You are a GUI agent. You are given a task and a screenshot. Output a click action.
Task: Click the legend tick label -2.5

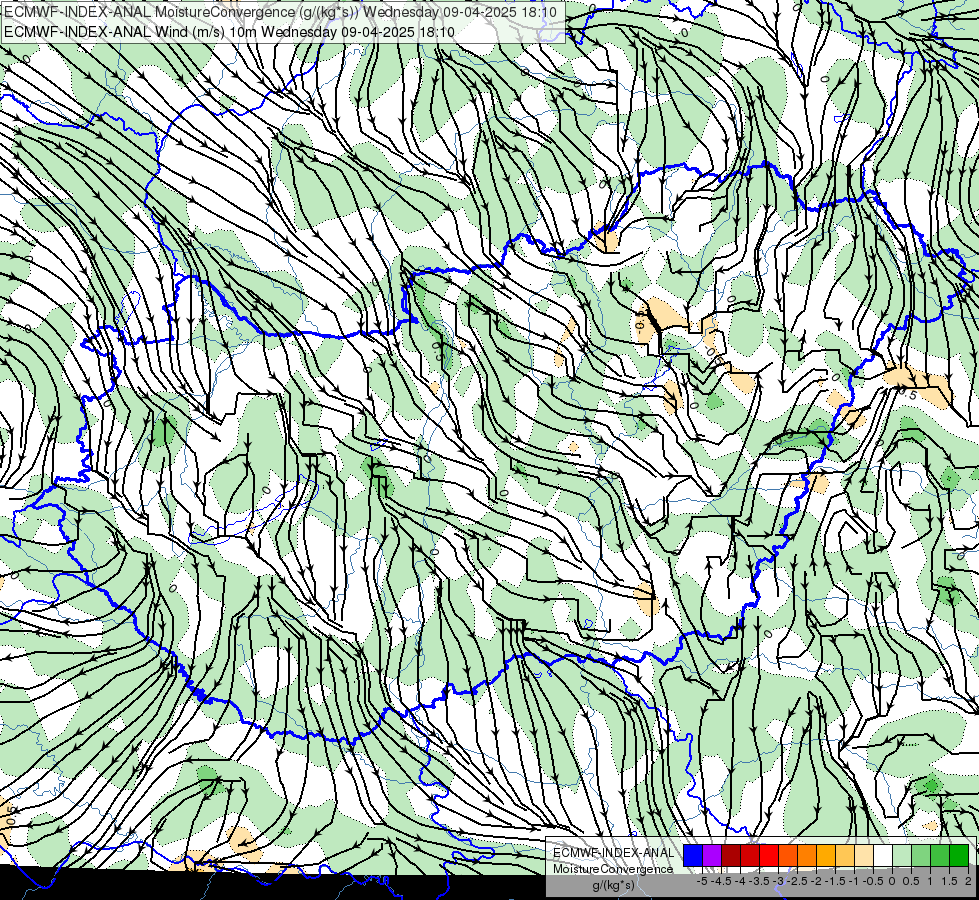pyautogui.click(x=797, y=881)
